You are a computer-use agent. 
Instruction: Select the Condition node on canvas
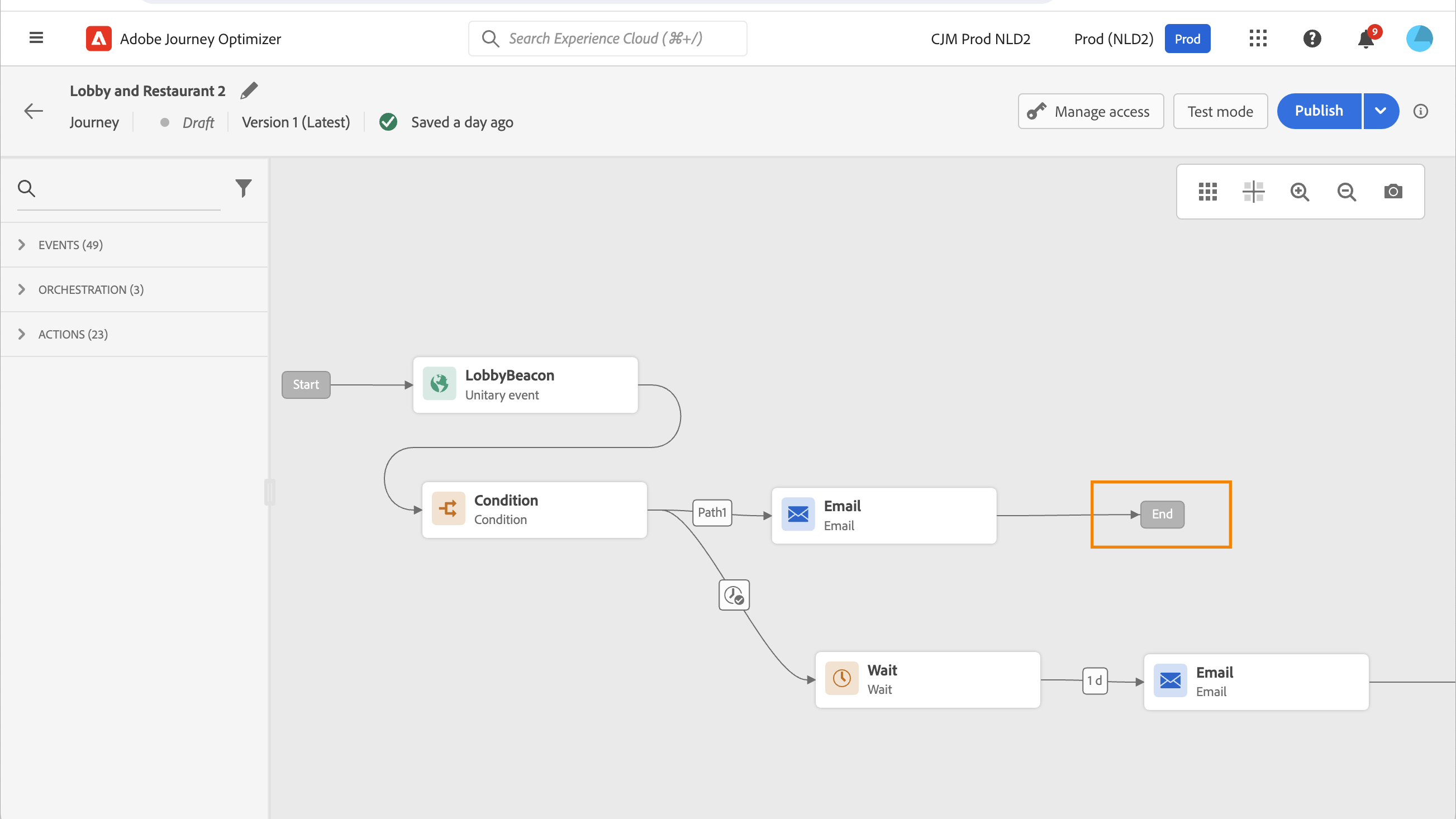pos(534,510)
